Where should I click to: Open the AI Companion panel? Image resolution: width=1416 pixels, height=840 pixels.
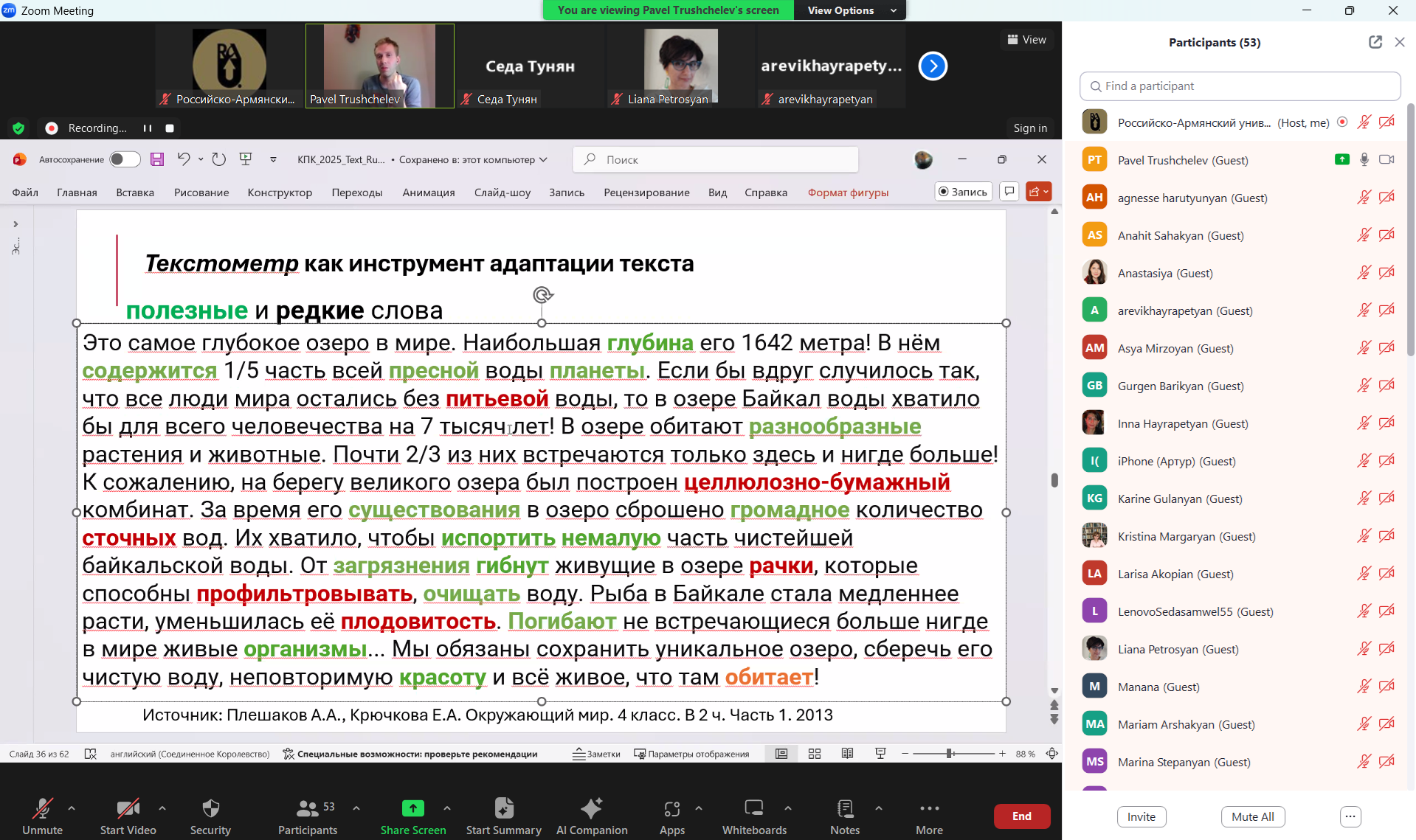(x=591, y=816)
